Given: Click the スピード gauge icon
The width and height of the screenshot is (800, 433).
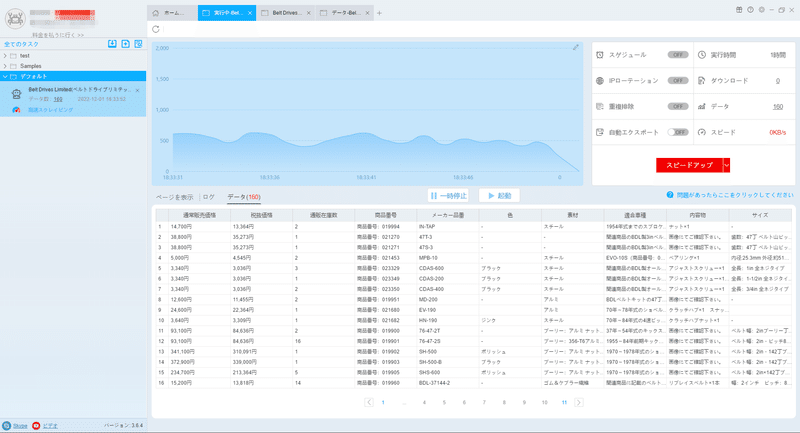Looking at the screenshot, I should point(702,132).
